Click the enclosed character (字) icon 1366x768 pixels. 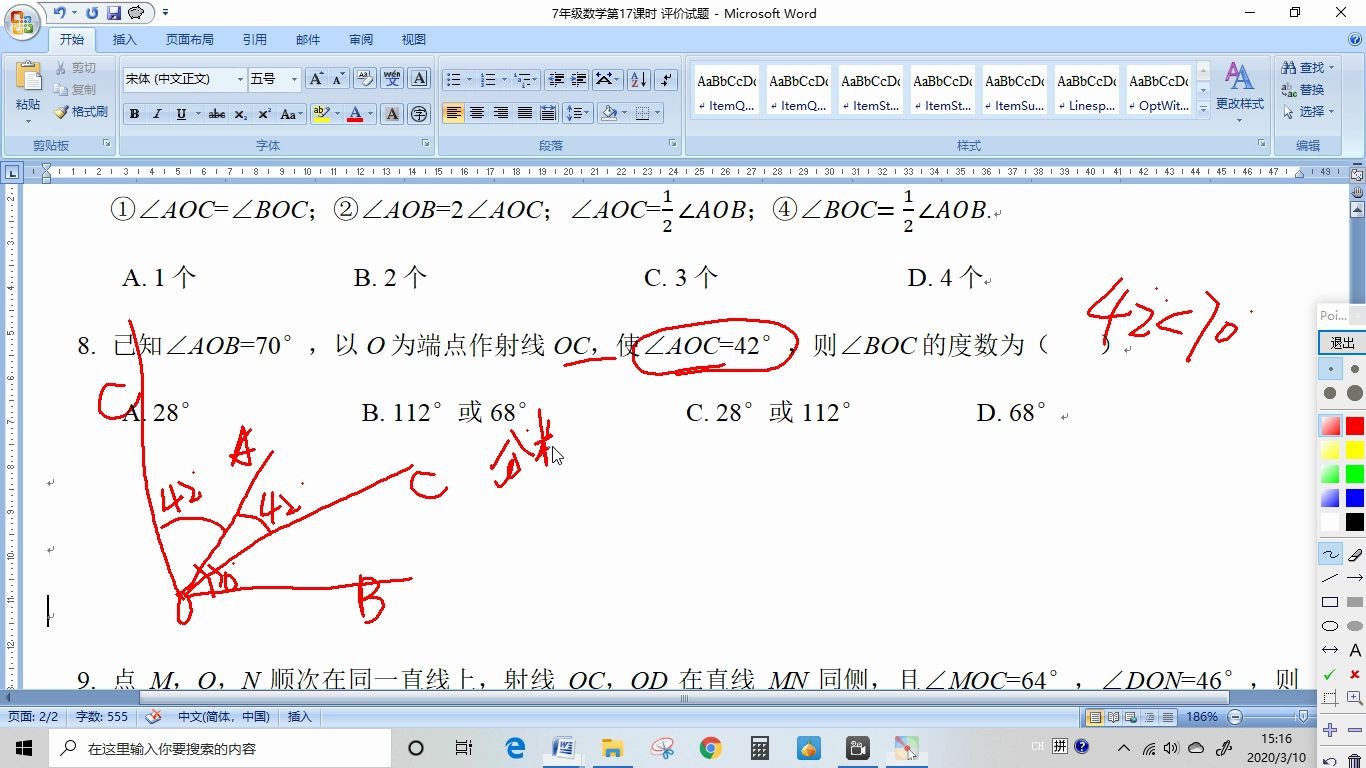pyautogui.click(x=419, y=114)
